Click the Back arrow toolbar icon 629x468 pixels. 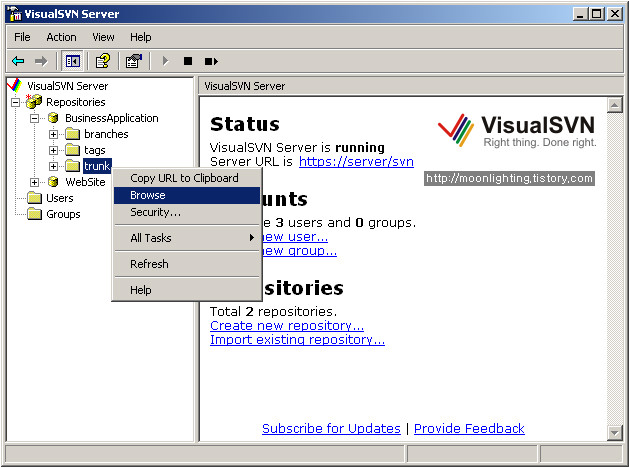point(18,61)
